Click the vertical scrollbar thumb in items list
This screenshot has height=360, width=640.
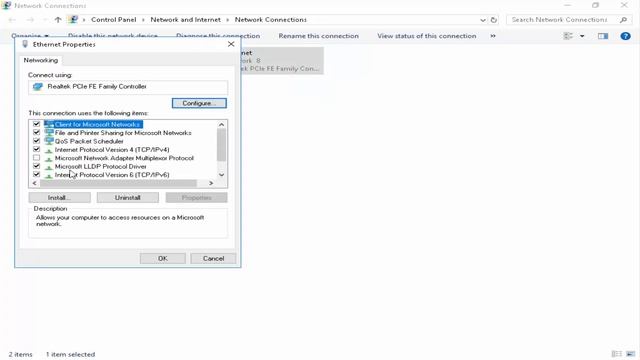pyautogui.click(x=221, y=145)
